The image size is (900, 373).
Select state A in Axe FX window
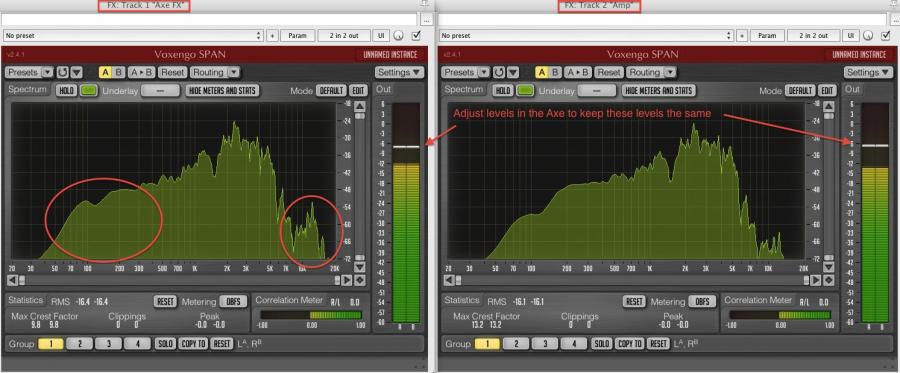[106, 72]
